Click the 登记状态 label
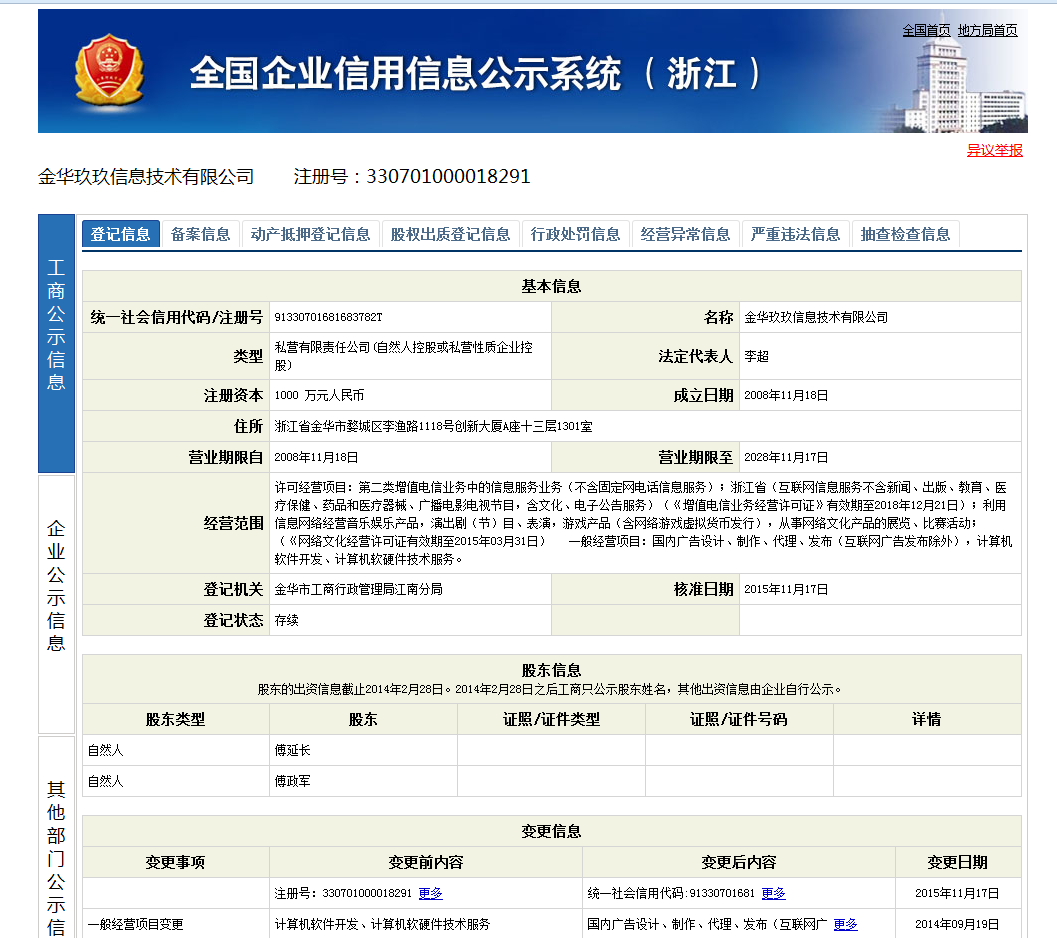Screen dimensions: 1057x938 coord(233,620)
